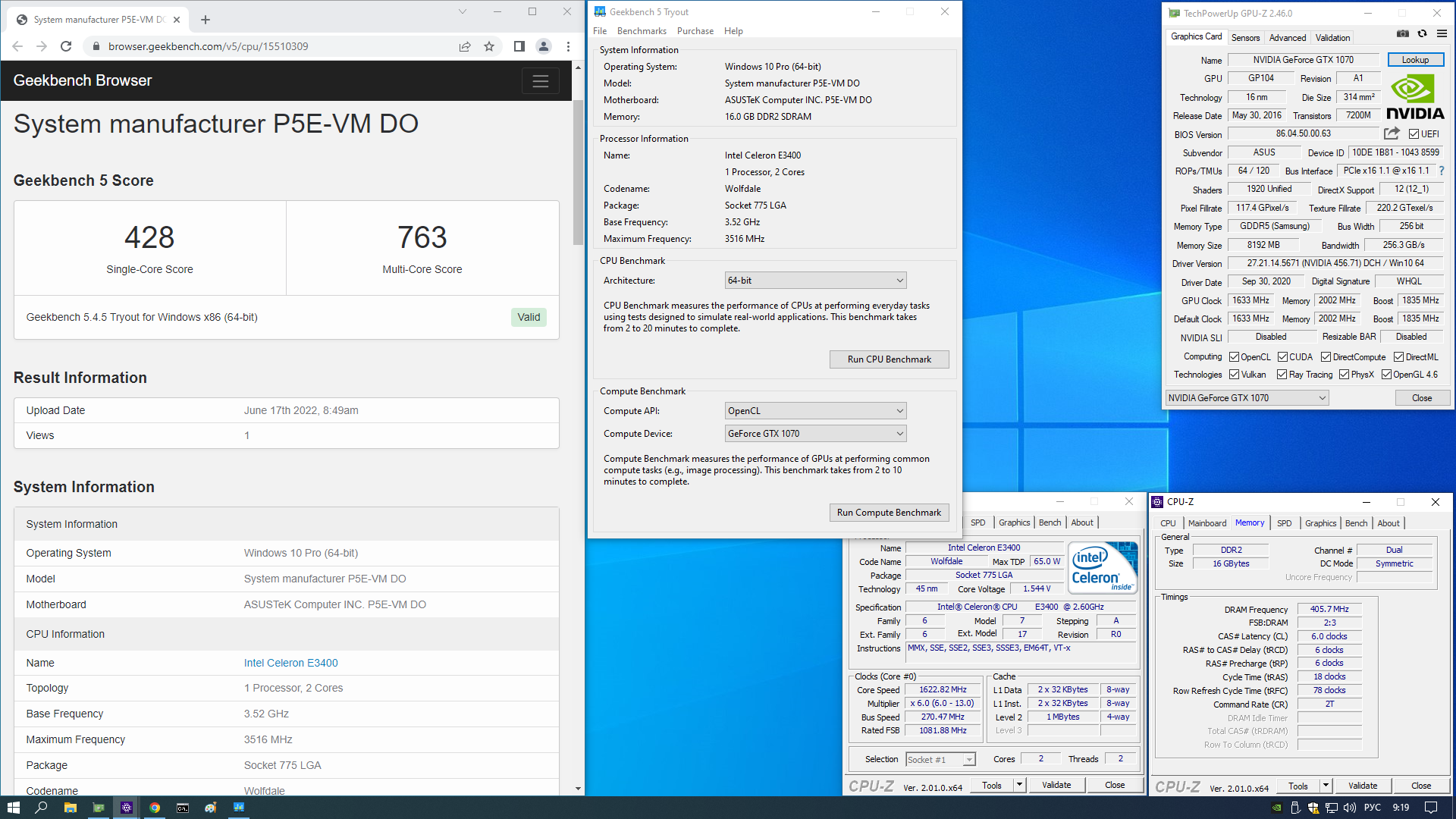Toggle the OpenGL 4.6 checkbox in GPU-Z
Screen dimensions: 1456x819
pos(1386,375)
